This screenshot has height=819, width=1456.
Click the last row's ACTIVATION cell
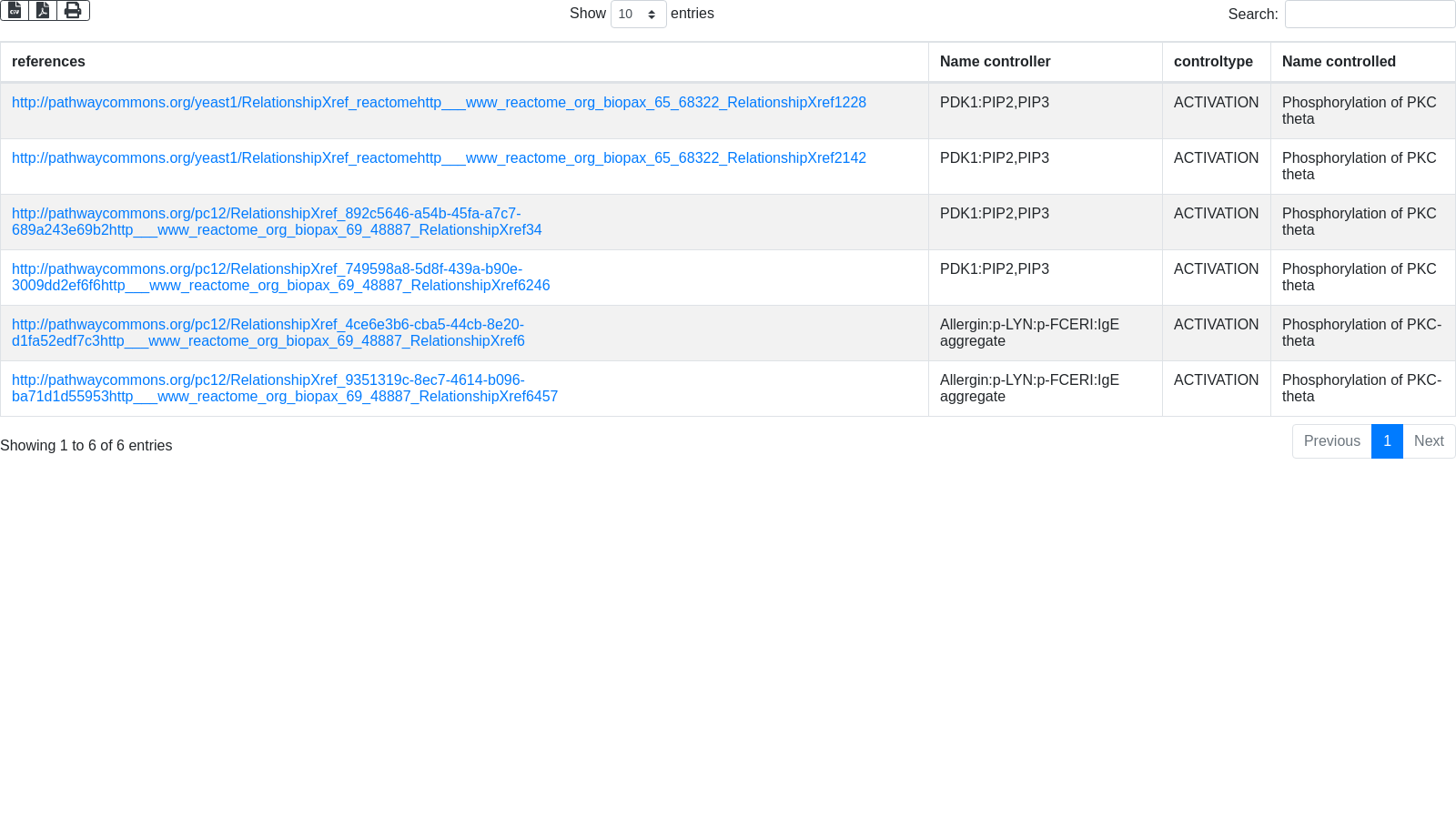click(1216, 380)
